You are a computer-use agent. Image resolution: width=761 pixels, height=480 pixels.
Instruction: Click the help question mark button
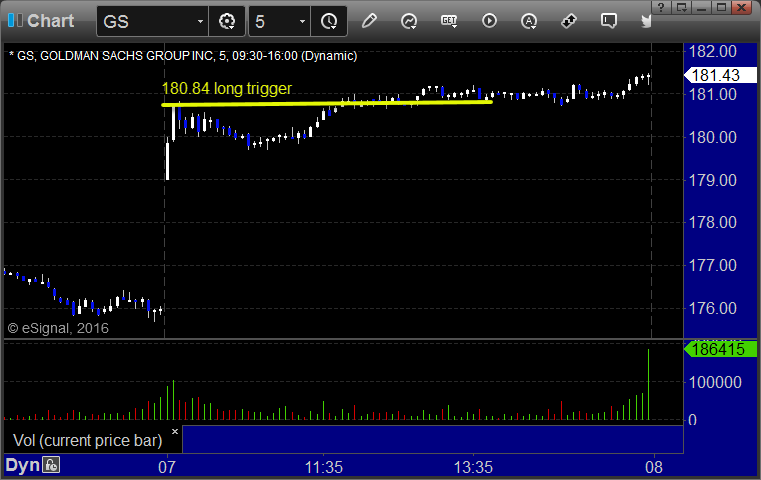(661, 7)
